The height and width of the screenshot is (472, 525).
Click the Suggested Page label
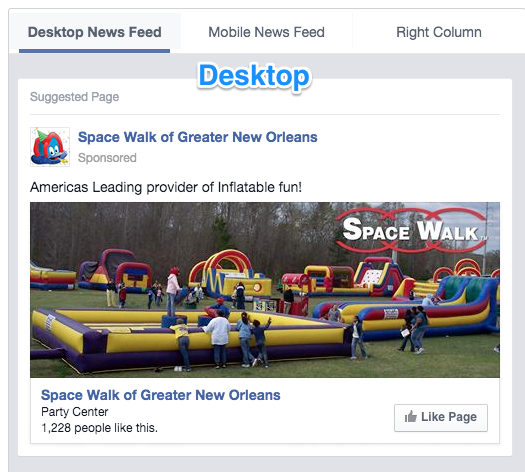tap(74, 97)
